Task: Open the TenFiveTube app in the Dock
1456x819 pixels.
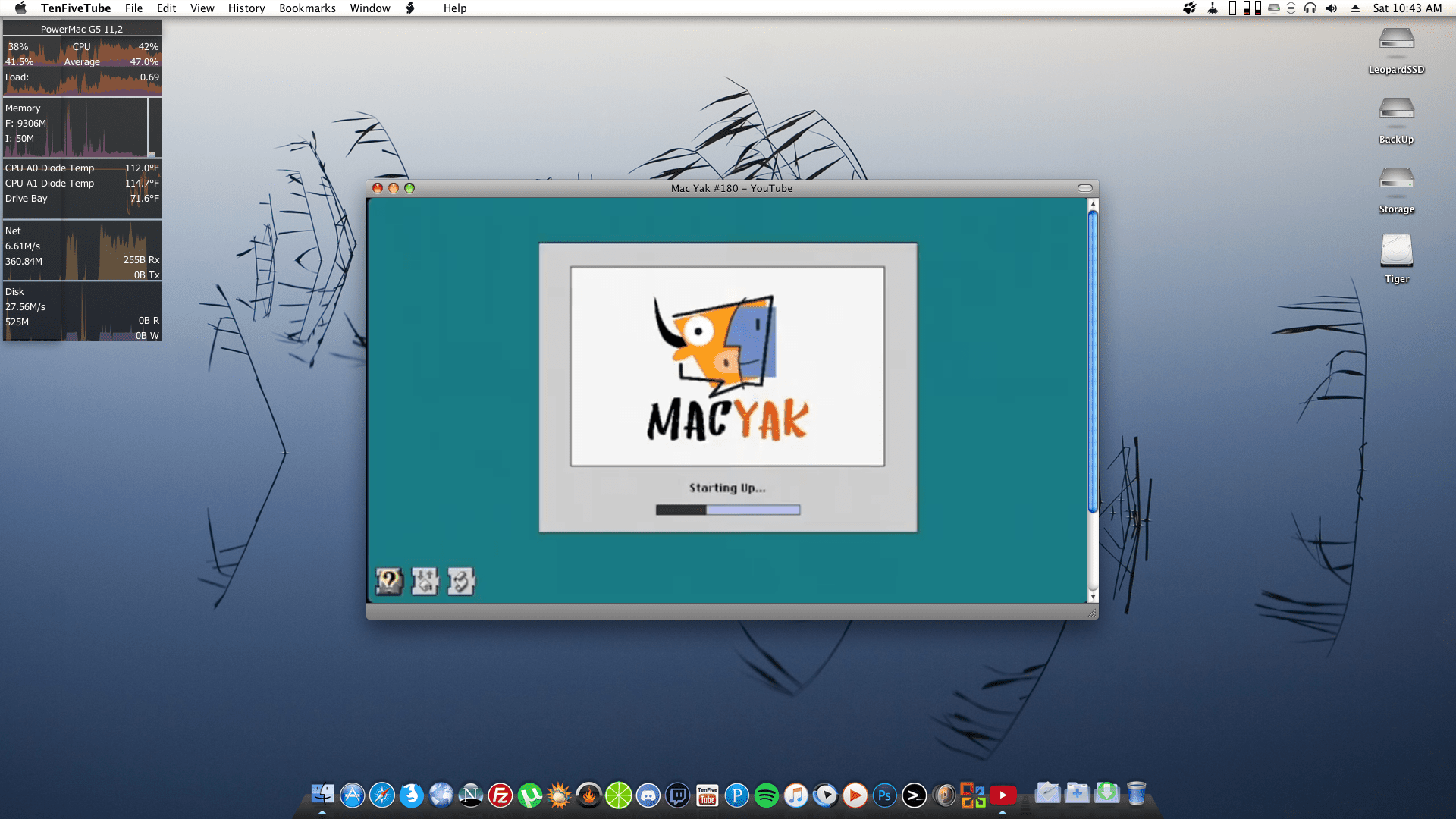Action: tap(707, 795)
